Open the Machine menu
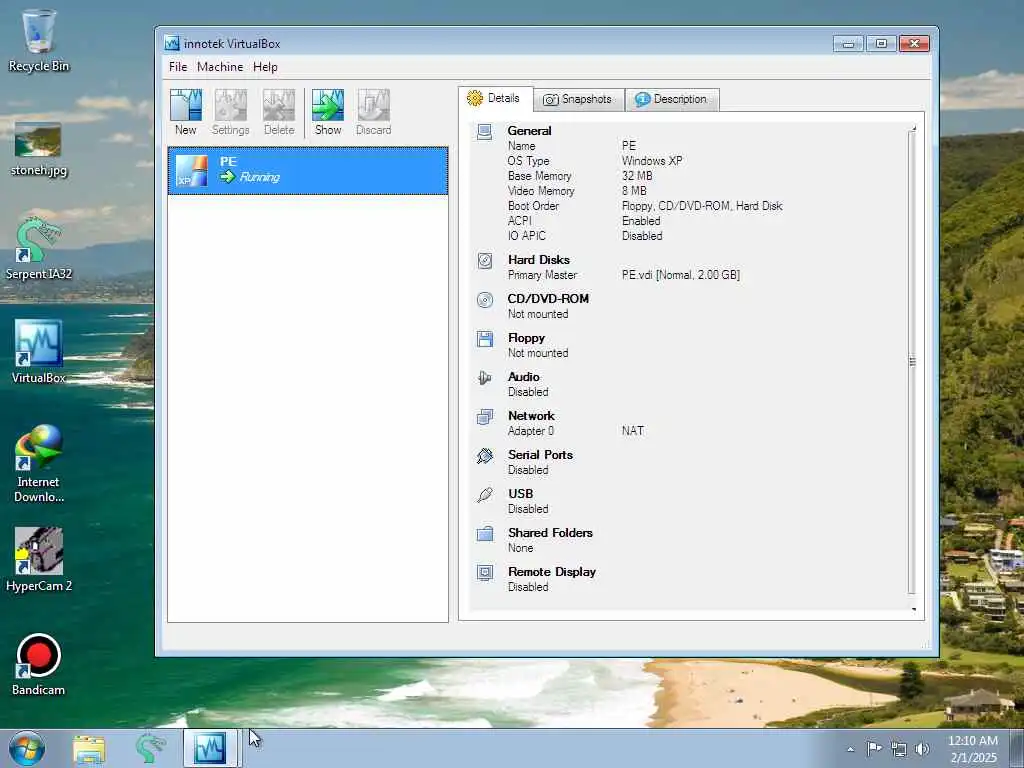 point(220,67)
